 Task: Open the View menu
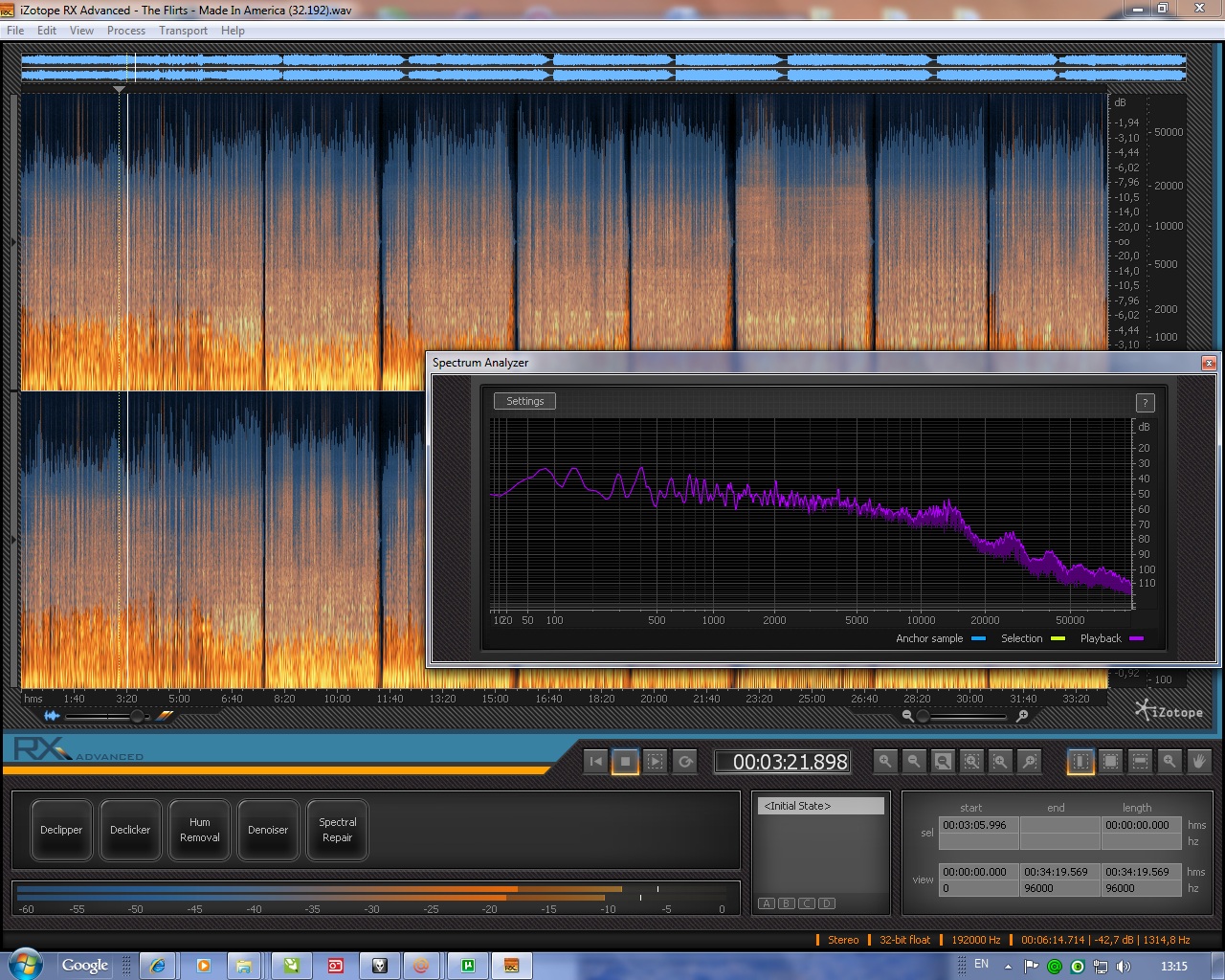81,31
